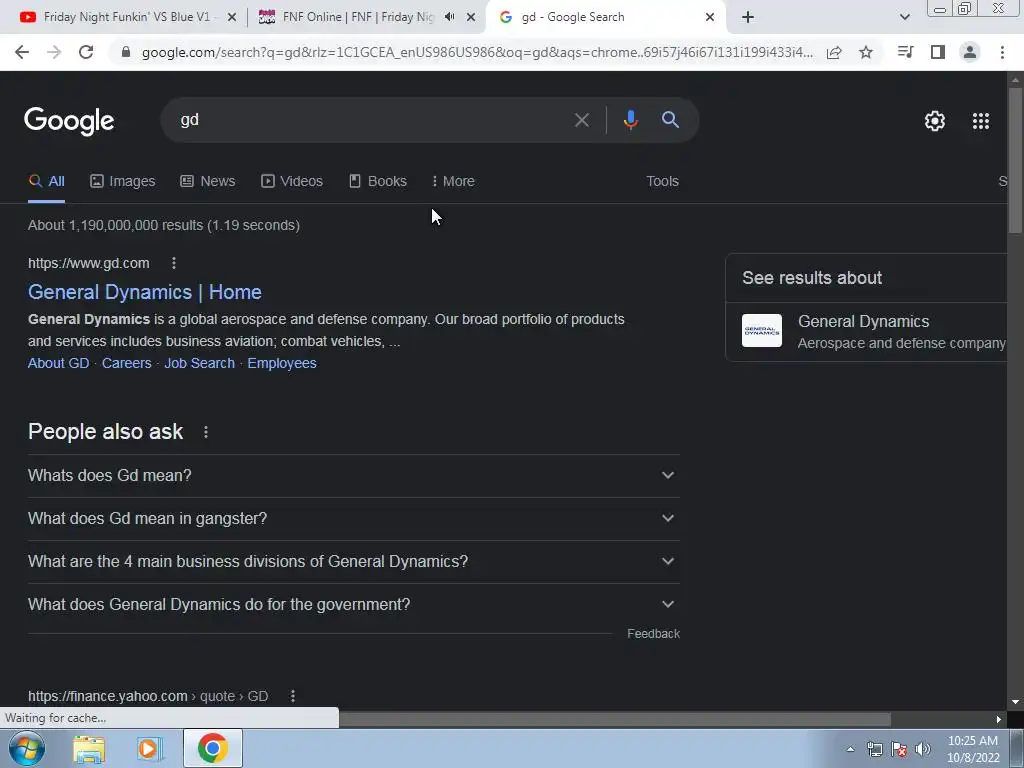Screen dimensions: 1024x768
Task: Switch to the Videos tab
Action: (x=292, y=182)
